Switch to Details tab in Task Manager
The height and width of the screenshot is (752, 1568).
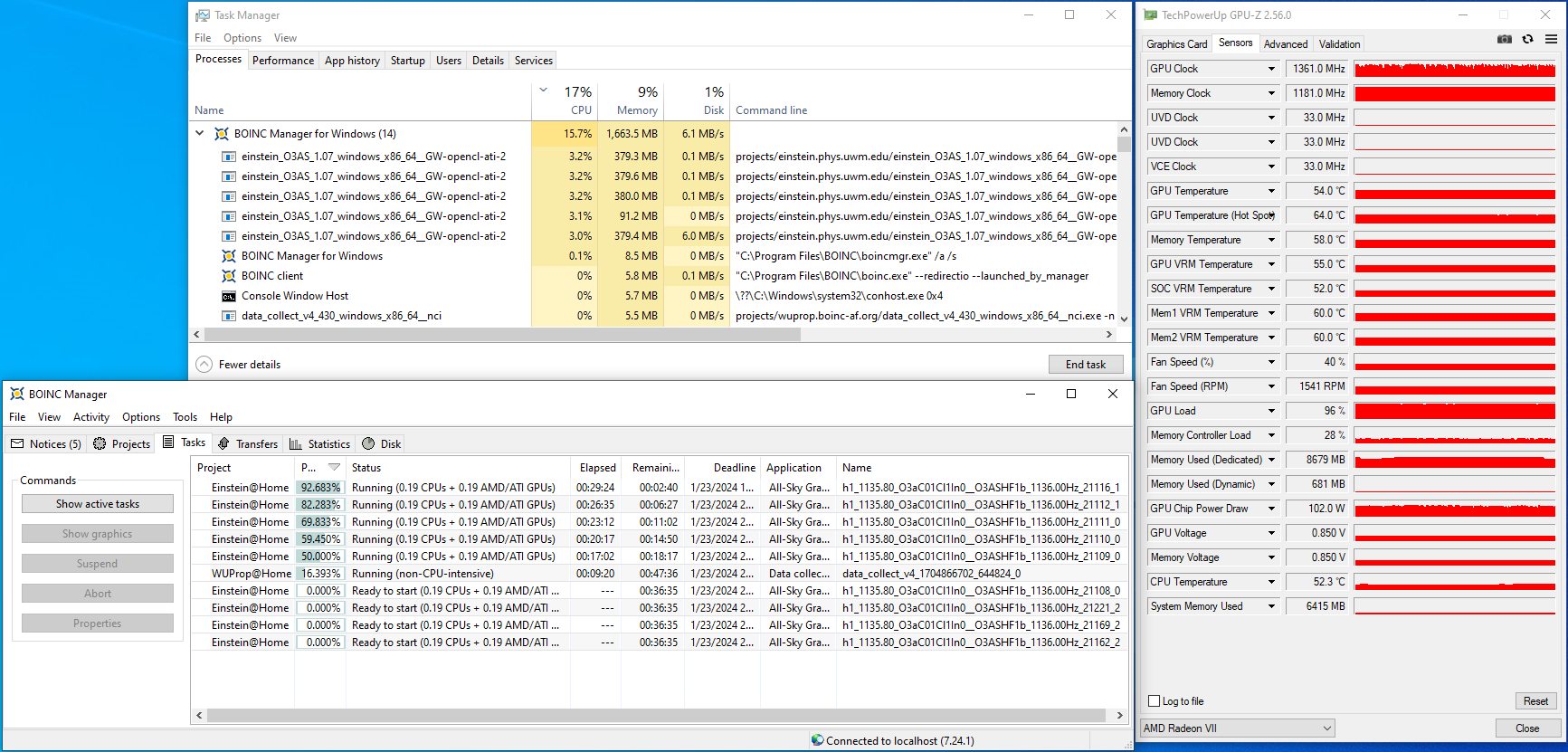pyautogui.click(x=488, y=61)
